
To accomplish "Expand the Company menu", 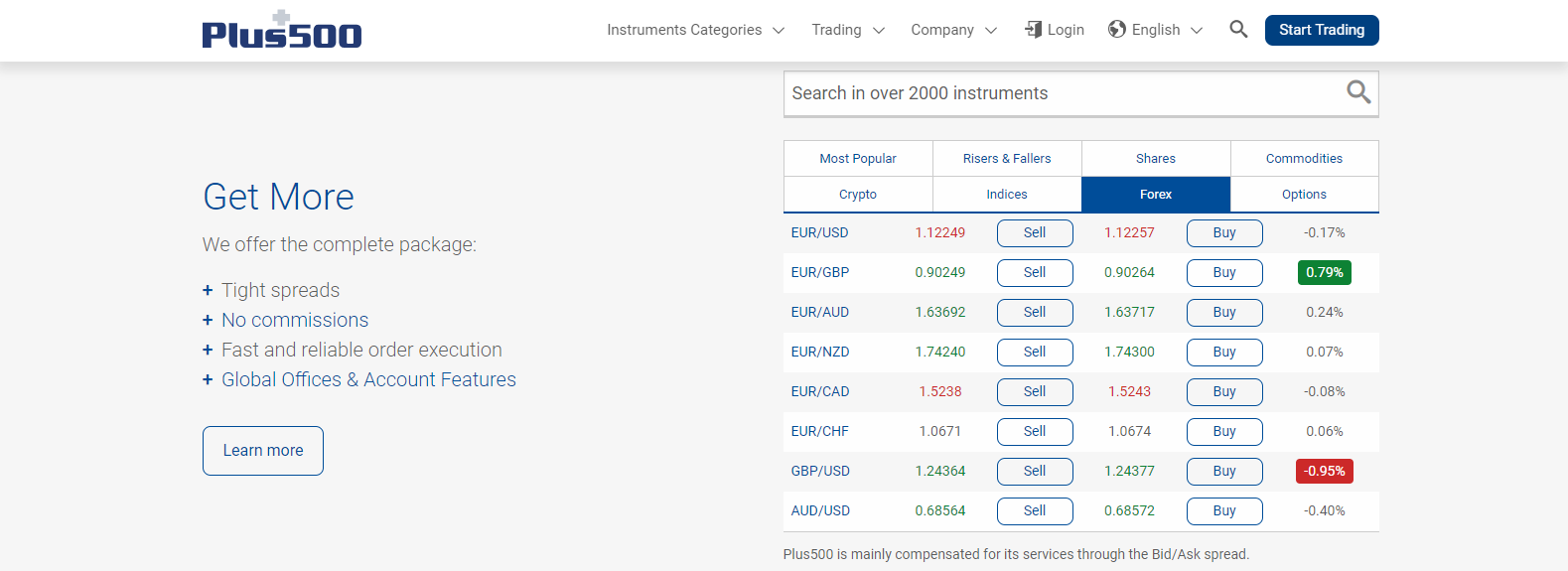I will pyautogui.click(x=953, y=30).
